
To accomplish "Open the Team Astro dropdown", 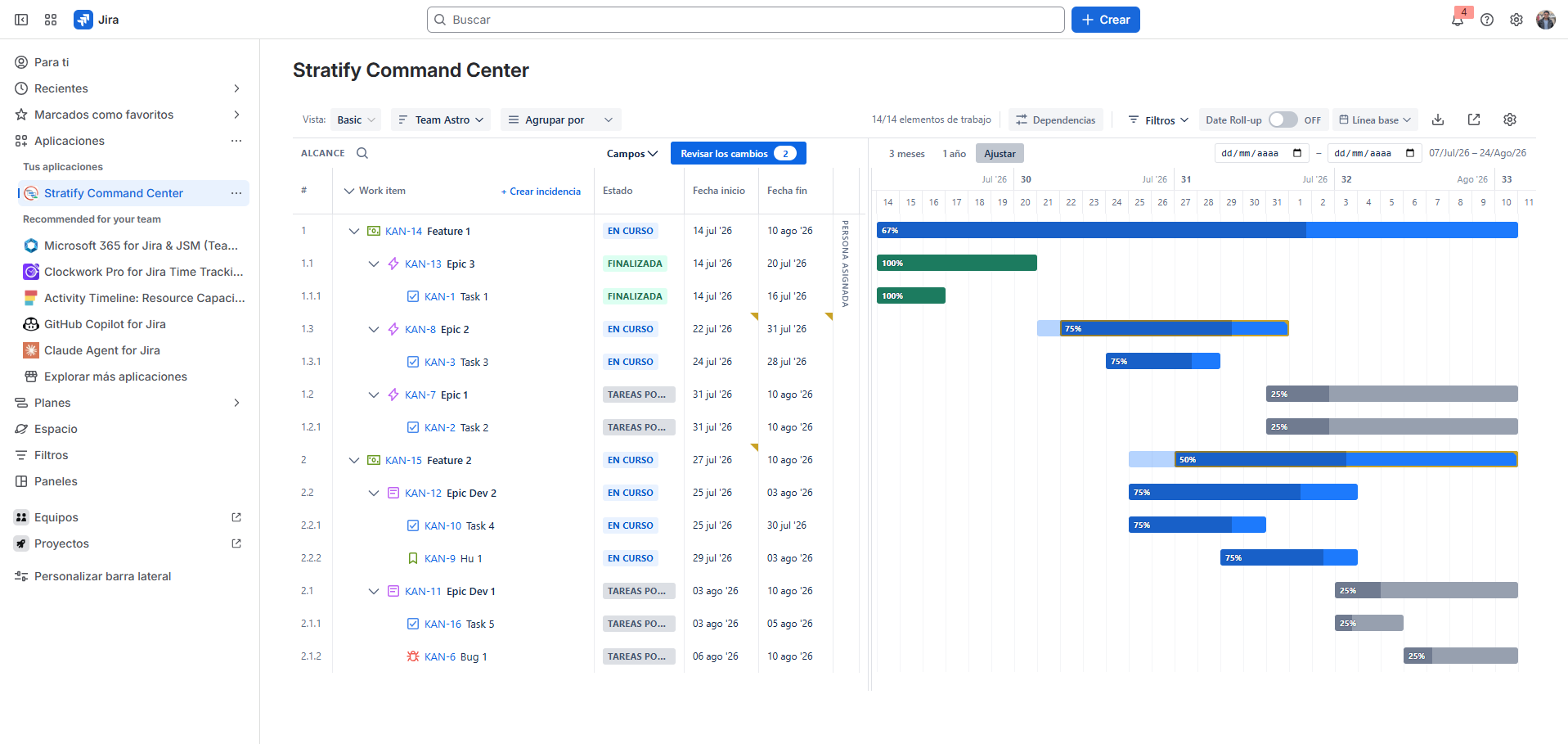I will [440, 119].
